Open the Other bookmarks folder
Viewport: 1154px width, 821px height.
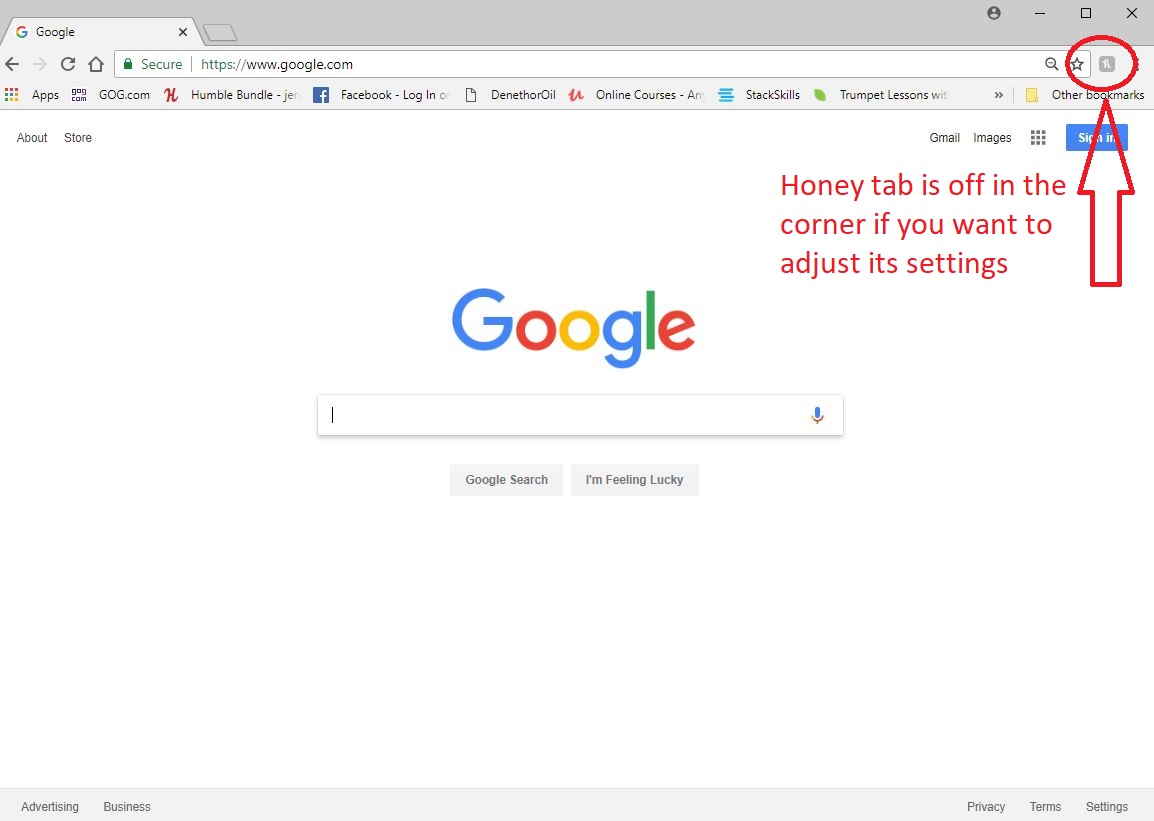1085,95
